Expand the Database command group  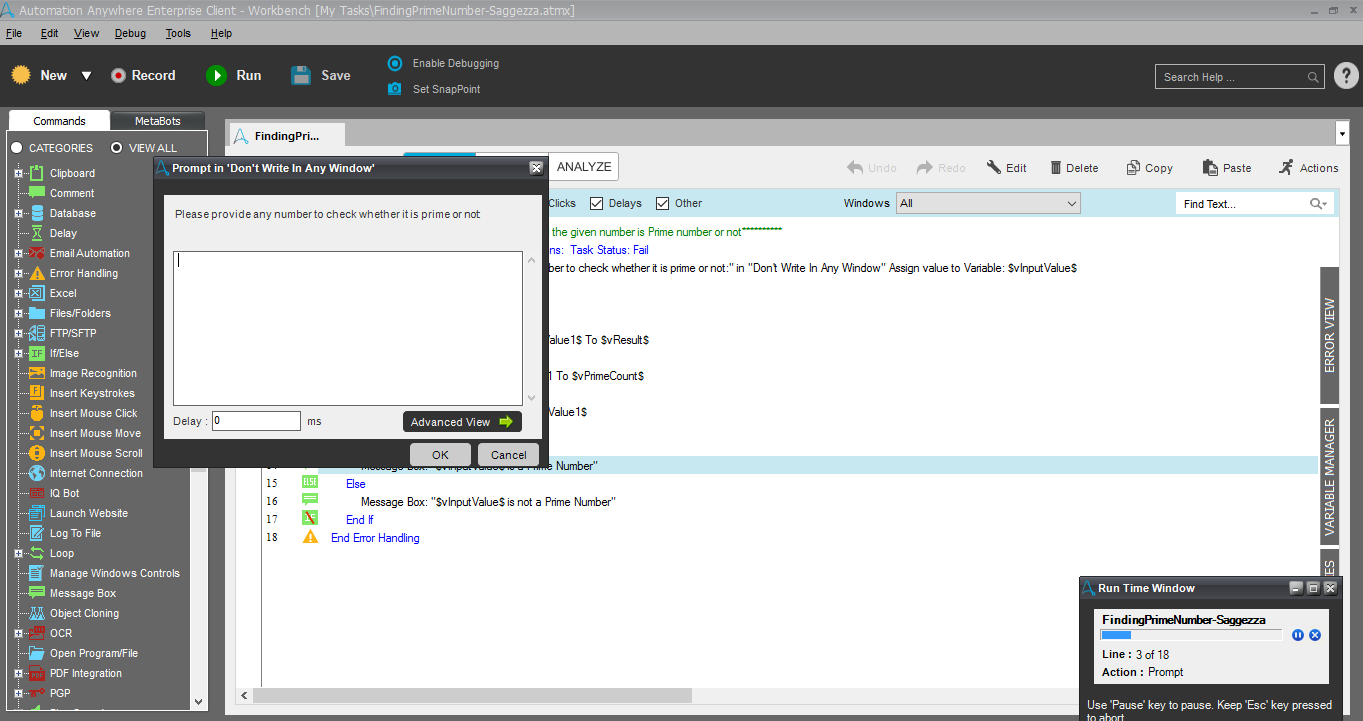pyautogui.click(x=18, y=213)
